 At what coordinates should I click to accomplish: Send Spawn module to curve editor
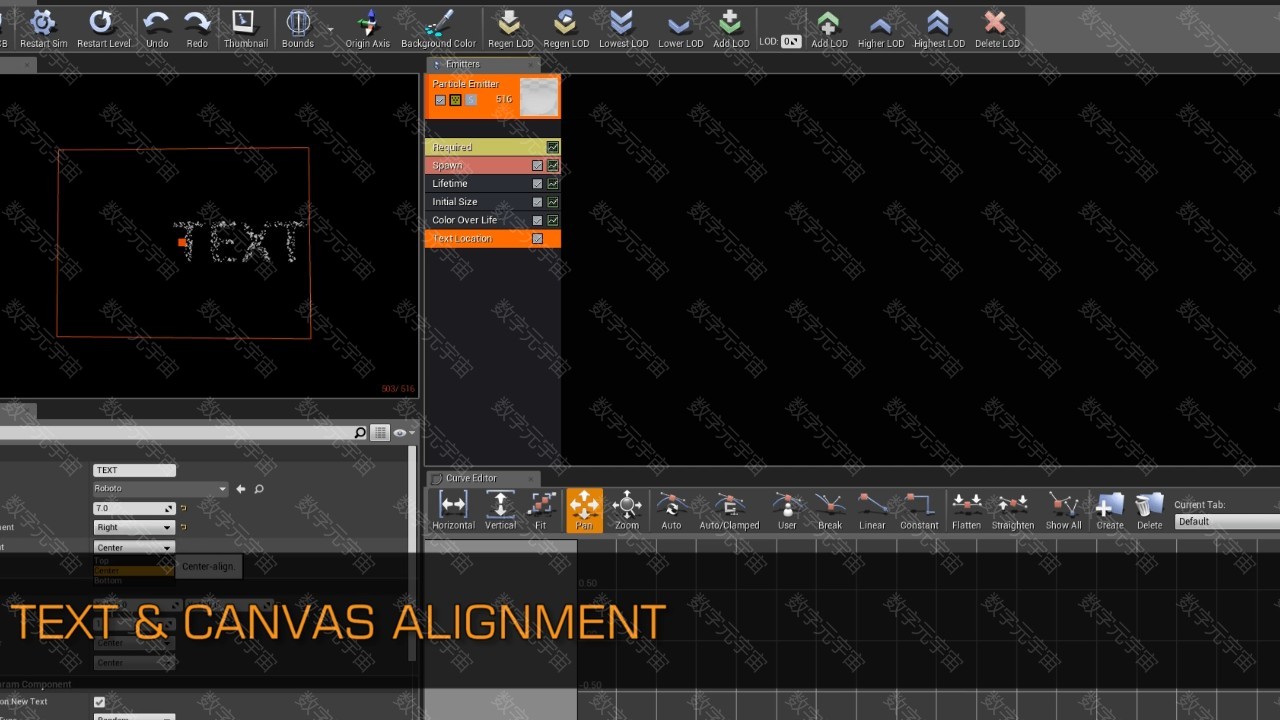click(553, 166)
